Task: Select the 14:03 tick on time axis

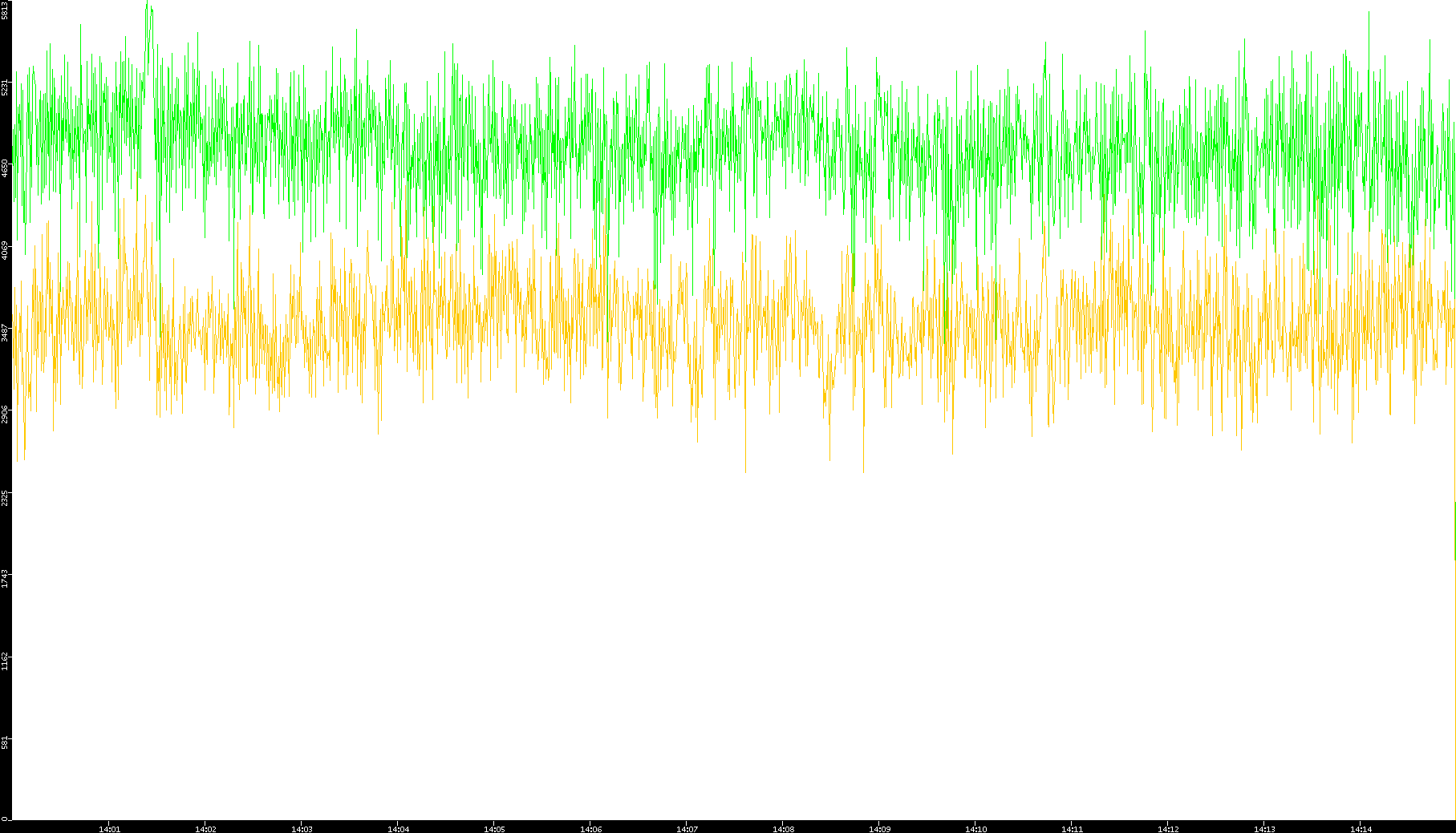Action: coord(302,828)
